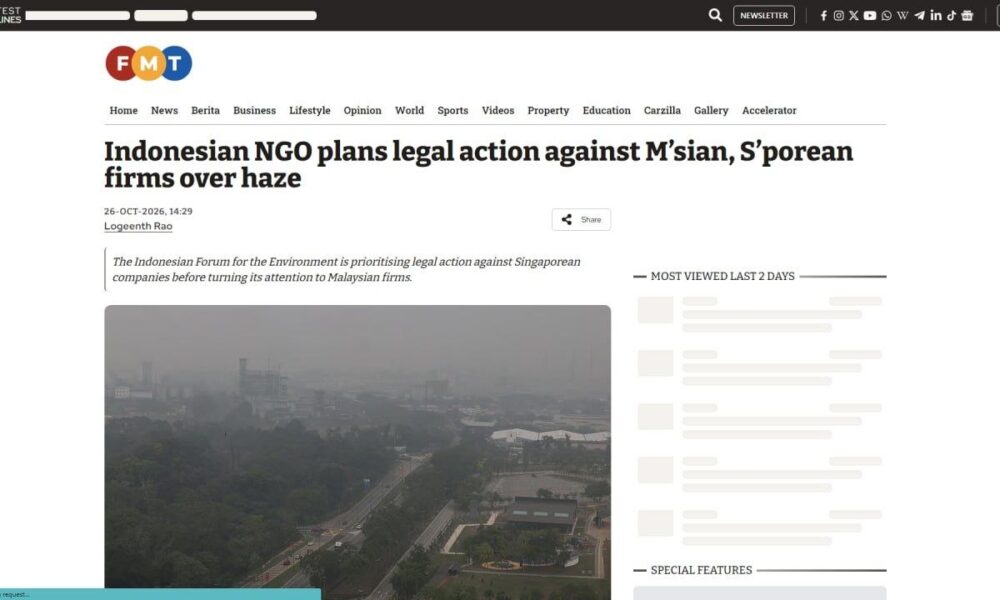Open the Lifestyle menu
Screen dimensions: 1000x600
pyautogui.click(x=310, y=110)
